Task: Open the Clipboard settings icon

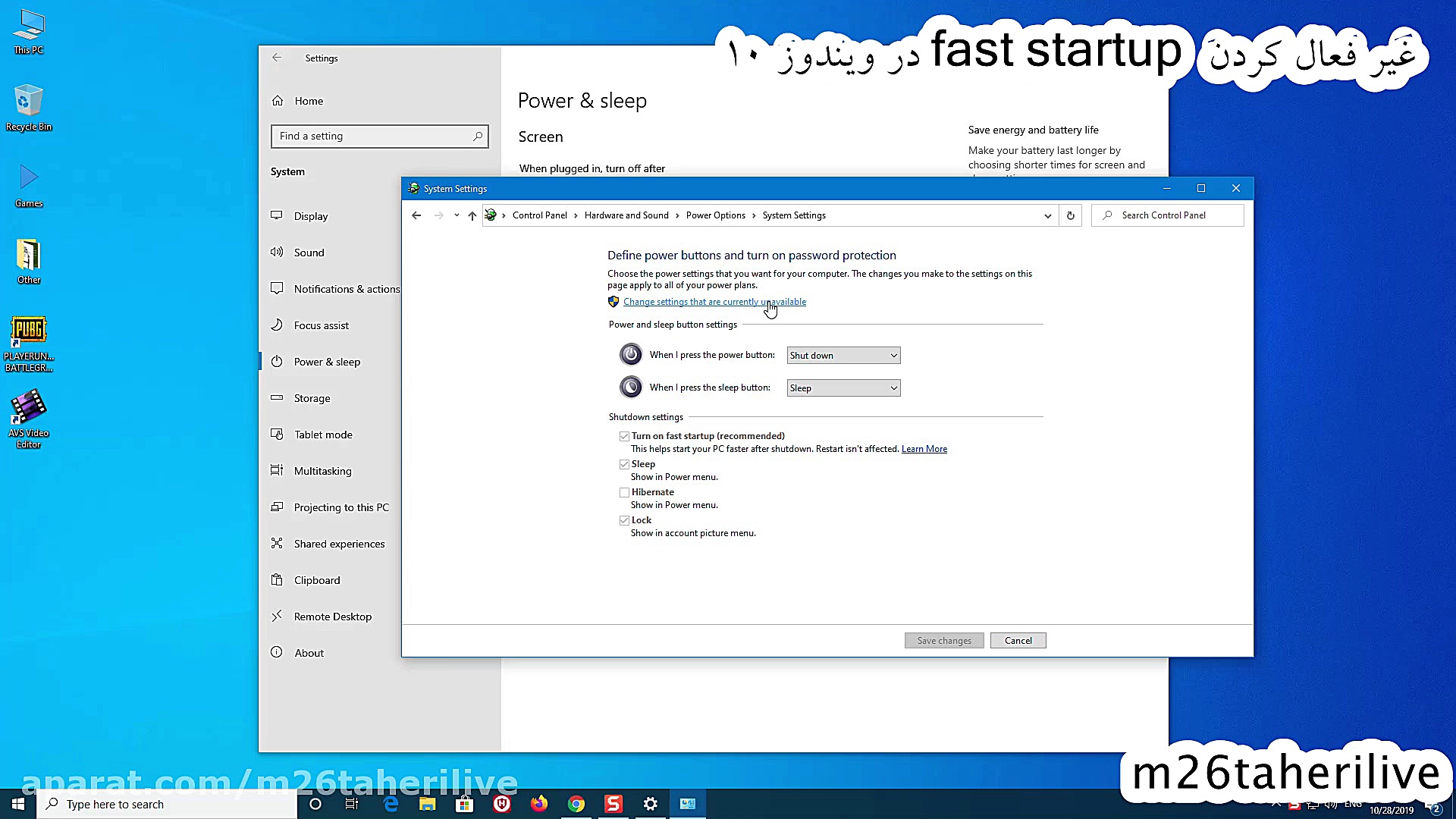Action: click(x=278, y=579)
